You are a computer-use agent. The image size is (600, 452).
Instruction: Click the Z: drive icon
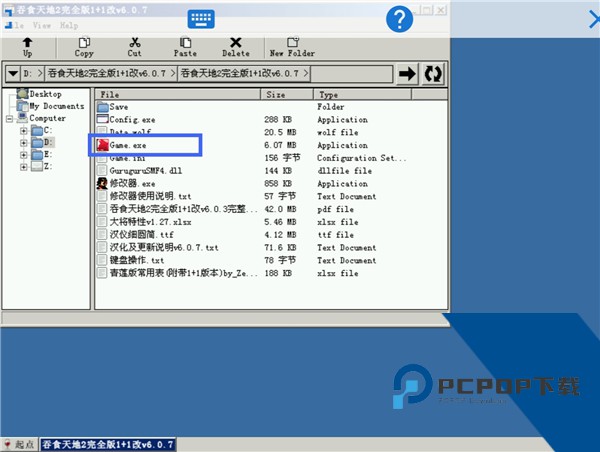pyautogui.click(x=37, y=166)
